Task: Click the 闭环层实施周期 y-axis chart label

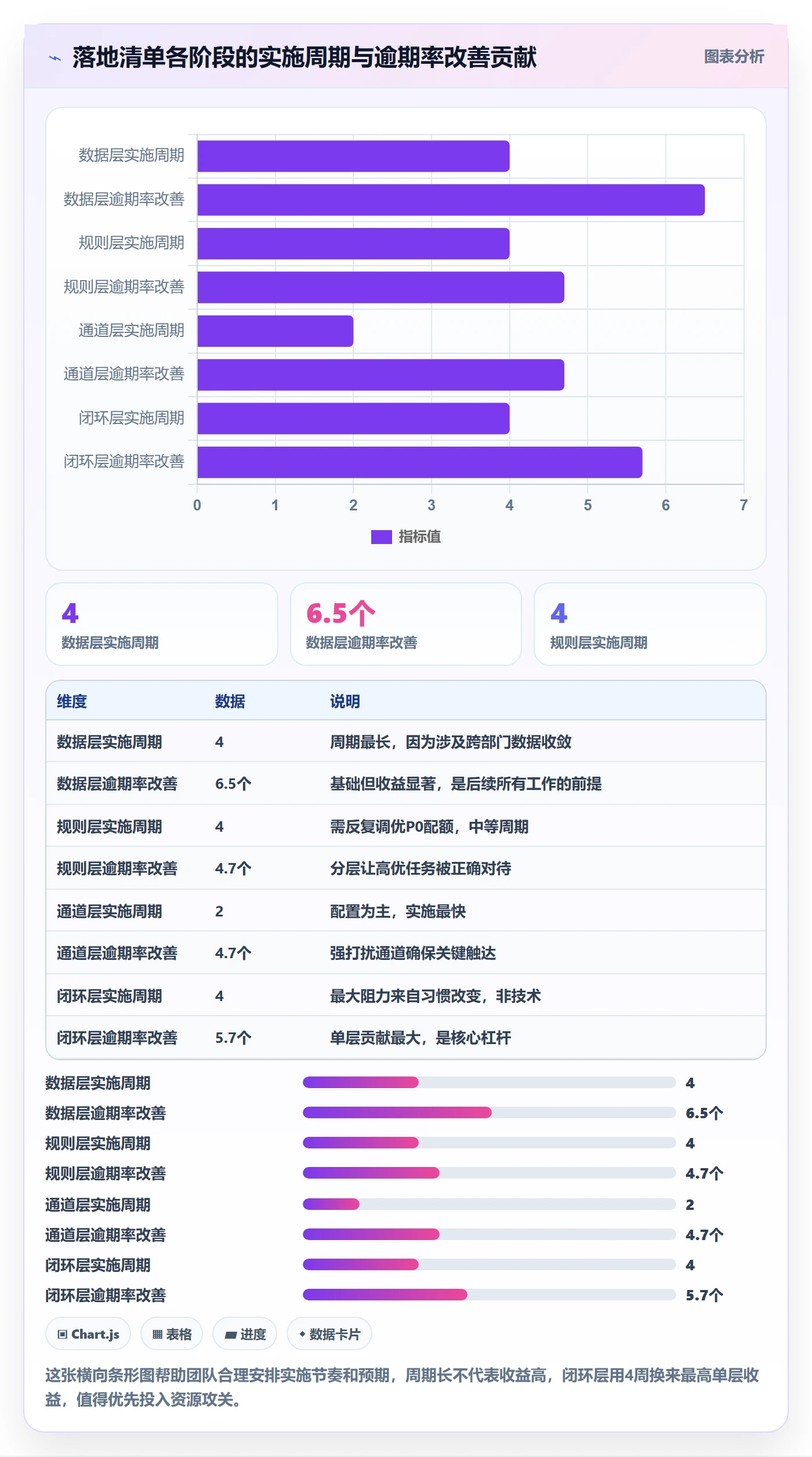Action: pyautogui.click(x=132, y=418)
